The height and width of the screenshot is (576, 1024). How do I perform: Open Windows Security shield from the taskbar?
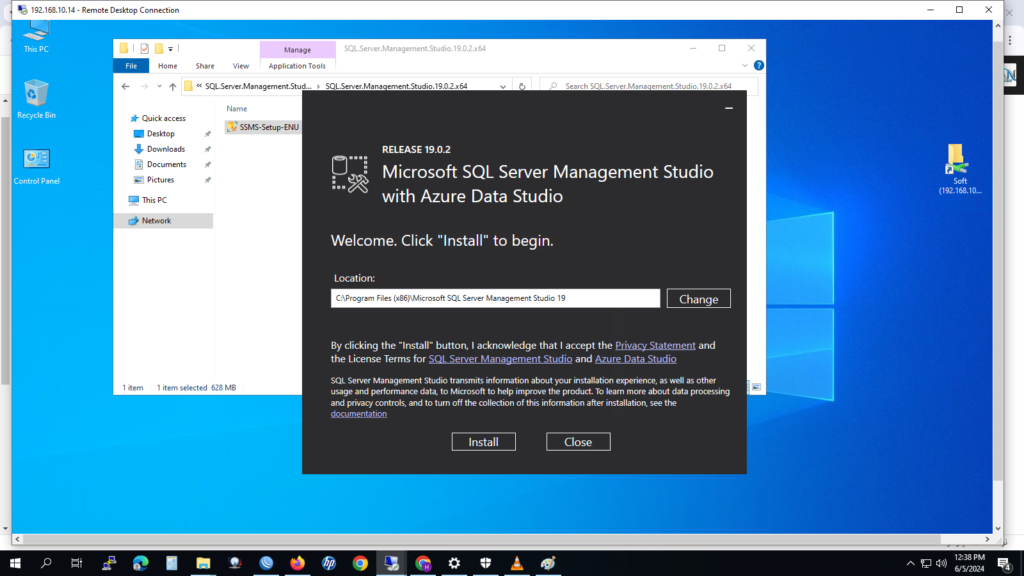(x=485, y=563)
